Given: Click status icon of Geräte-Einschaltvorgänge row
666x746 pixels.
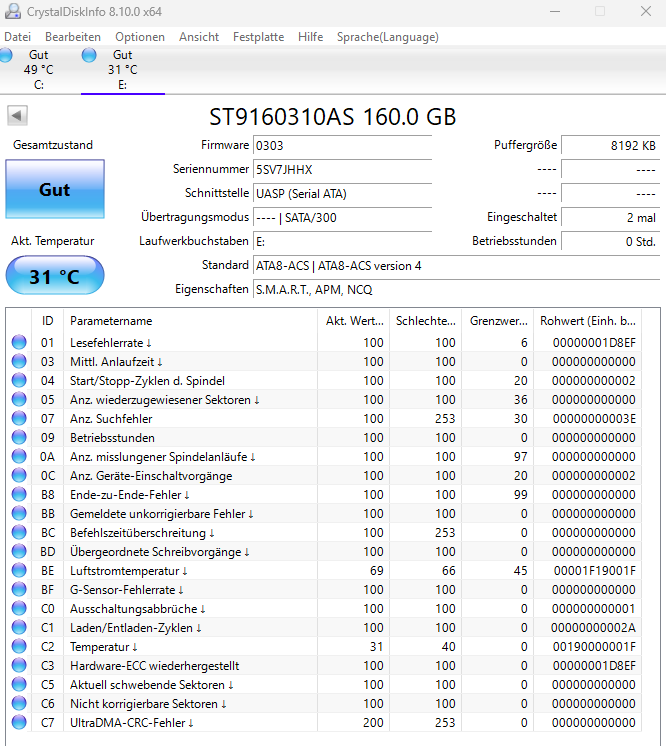Looking at the screenshot, I should coord(19,476).
